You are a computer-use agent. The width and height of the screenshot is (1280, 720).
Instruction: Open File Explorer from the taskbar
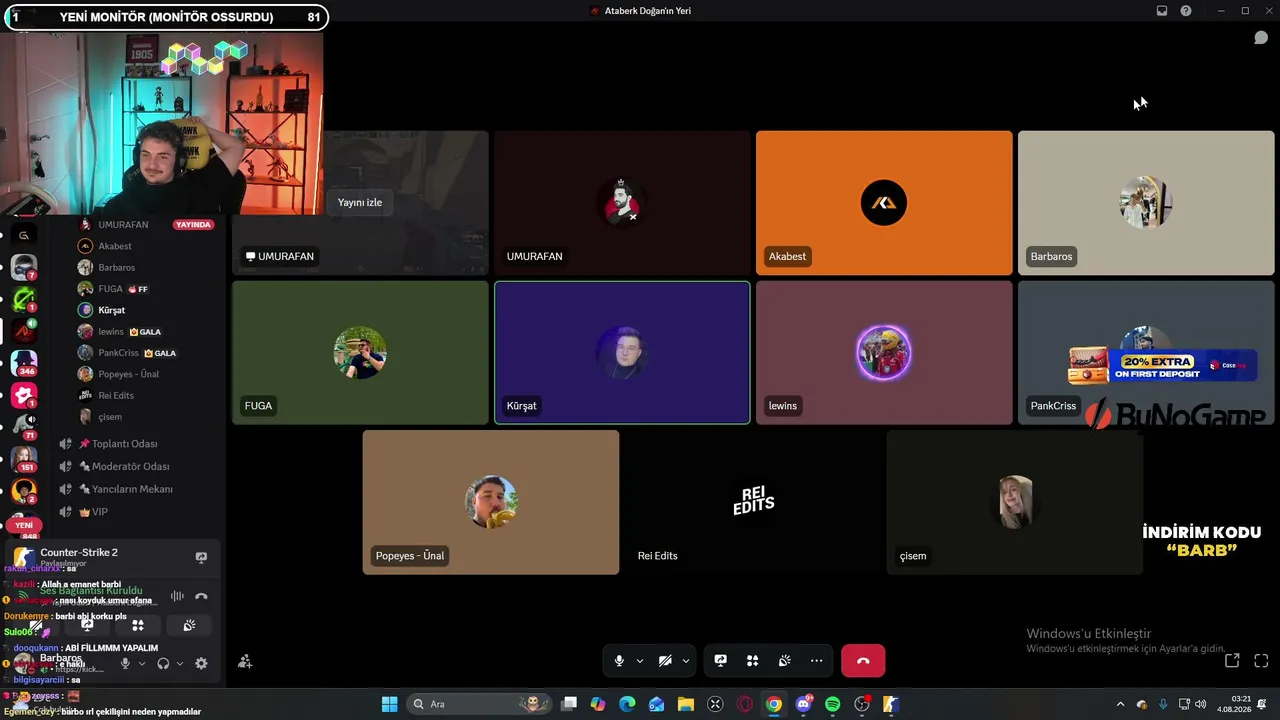[686, 704]
